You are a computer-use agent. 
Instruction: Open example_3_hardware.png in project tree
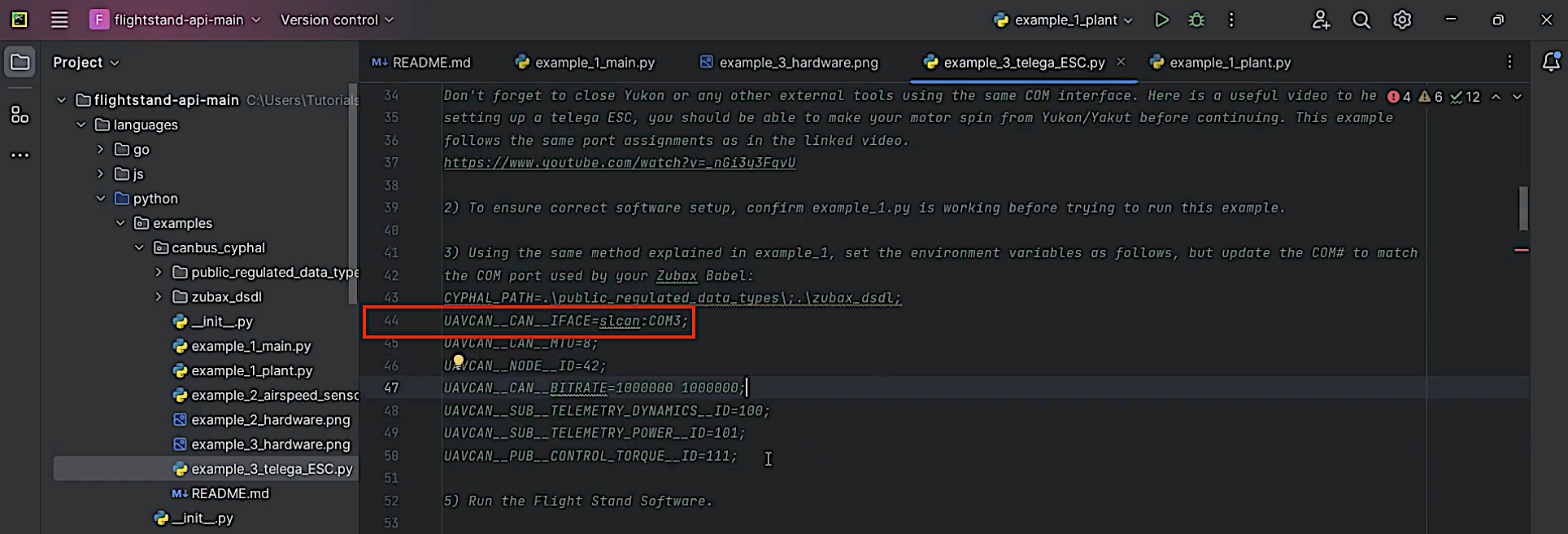point(261,444)
